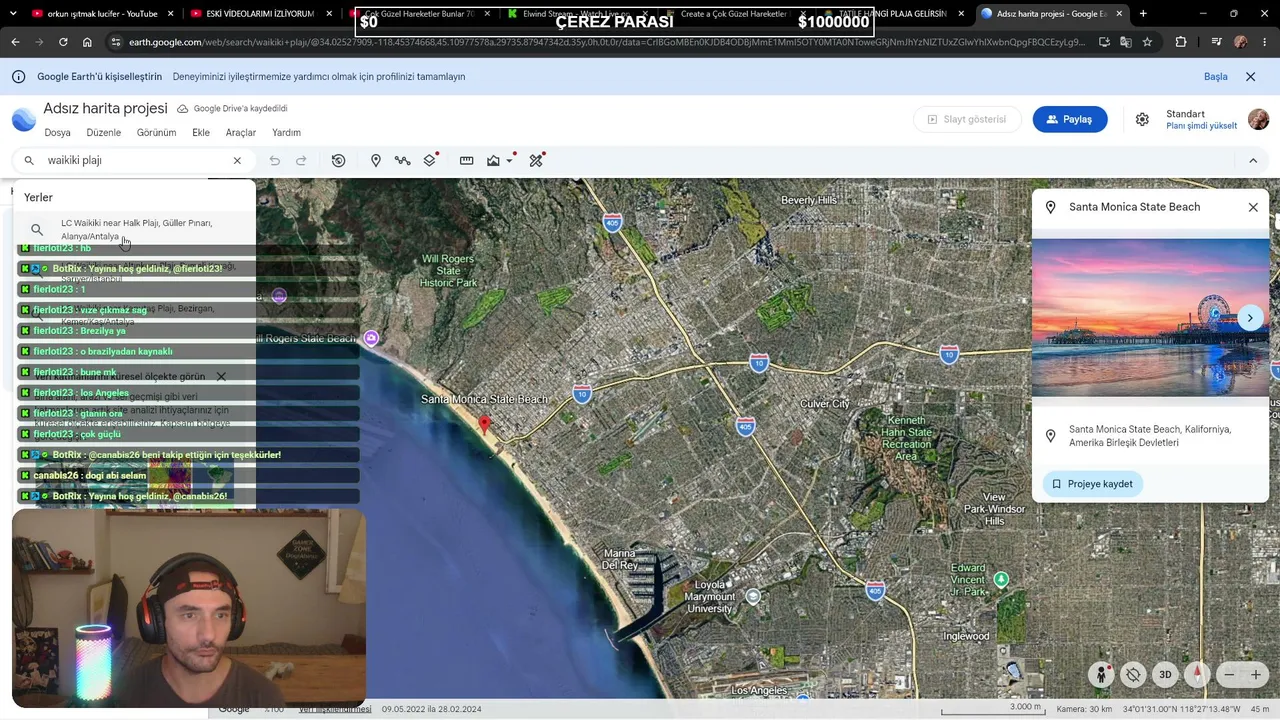Image resolution: width=1280 pixels, height=720 pixels.
Task: Bookmark this page with the star icon
Action: (1147, 42)
